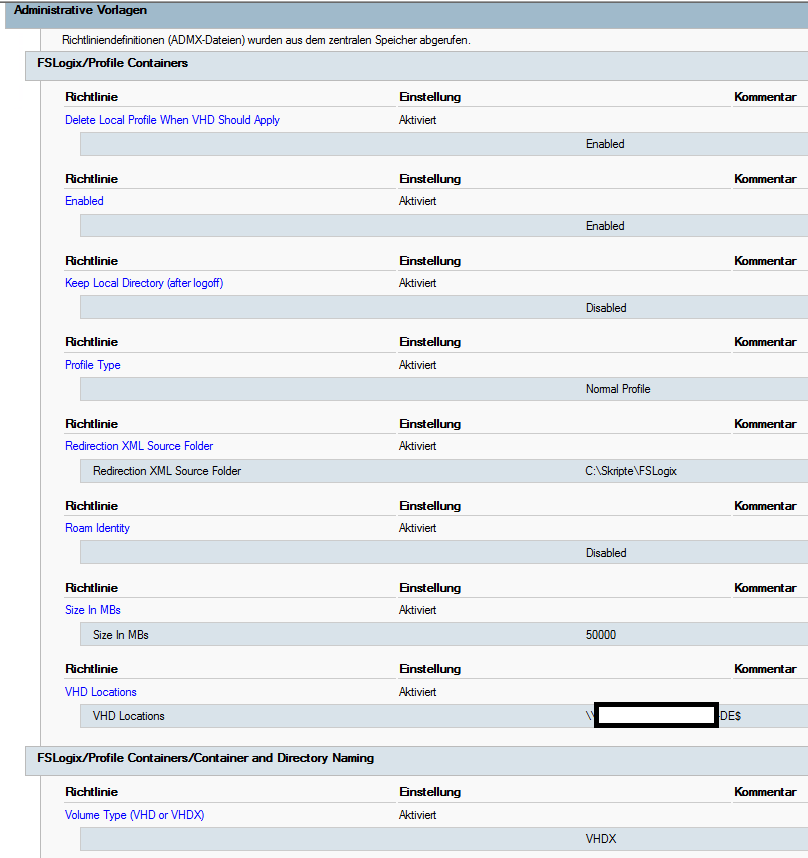This screenshot has height=858, width=808.
Task: Select the 50000 size value
Action: click(601, 635)
